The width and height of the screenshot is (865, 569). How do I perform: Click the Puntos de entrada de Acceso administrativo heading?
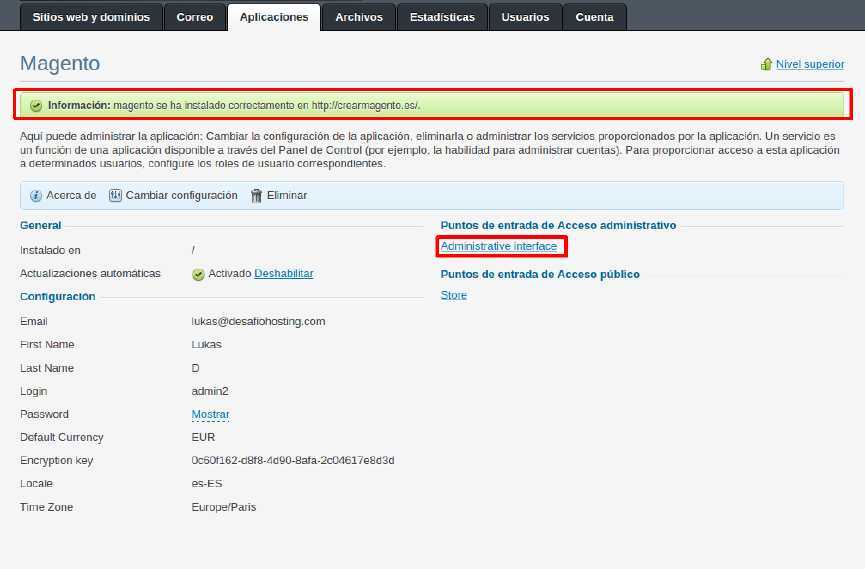click(558, 225)
